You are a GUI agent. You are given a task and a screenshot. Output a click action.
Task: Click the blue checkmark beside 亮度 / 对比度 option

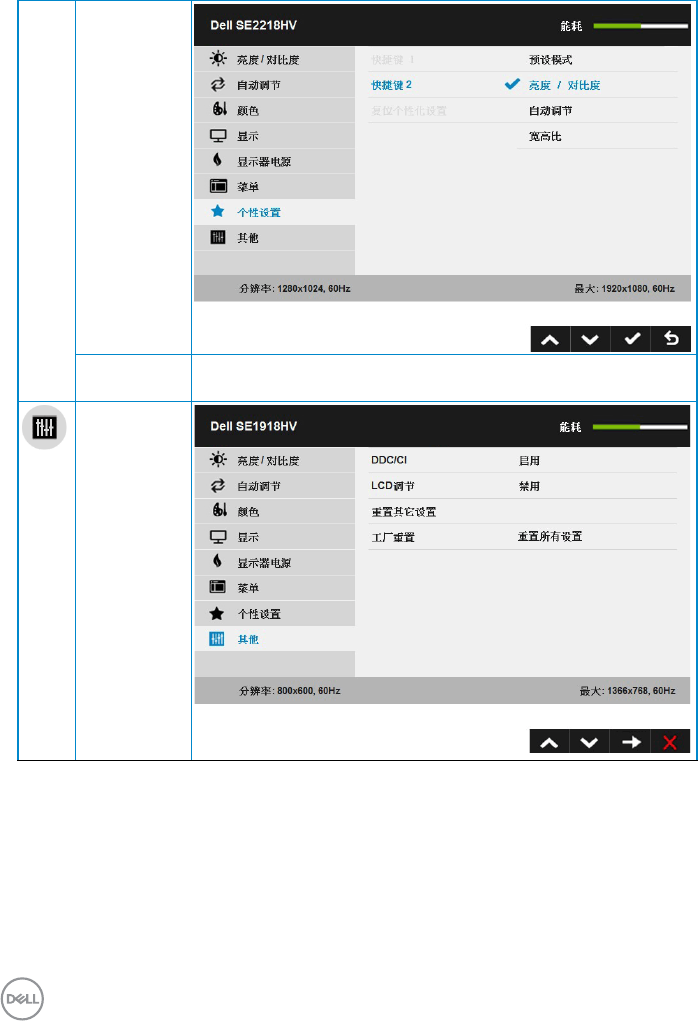click(512, 84)
